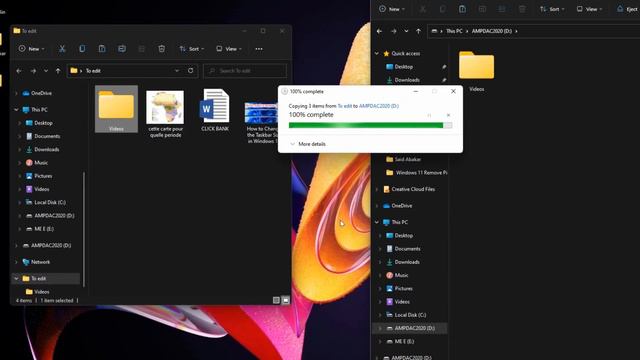Image resolution: width=640 pixels, height=360 pixels.
Task: Select Pictures in To edit window sidebar
Action: click(43, 176)
